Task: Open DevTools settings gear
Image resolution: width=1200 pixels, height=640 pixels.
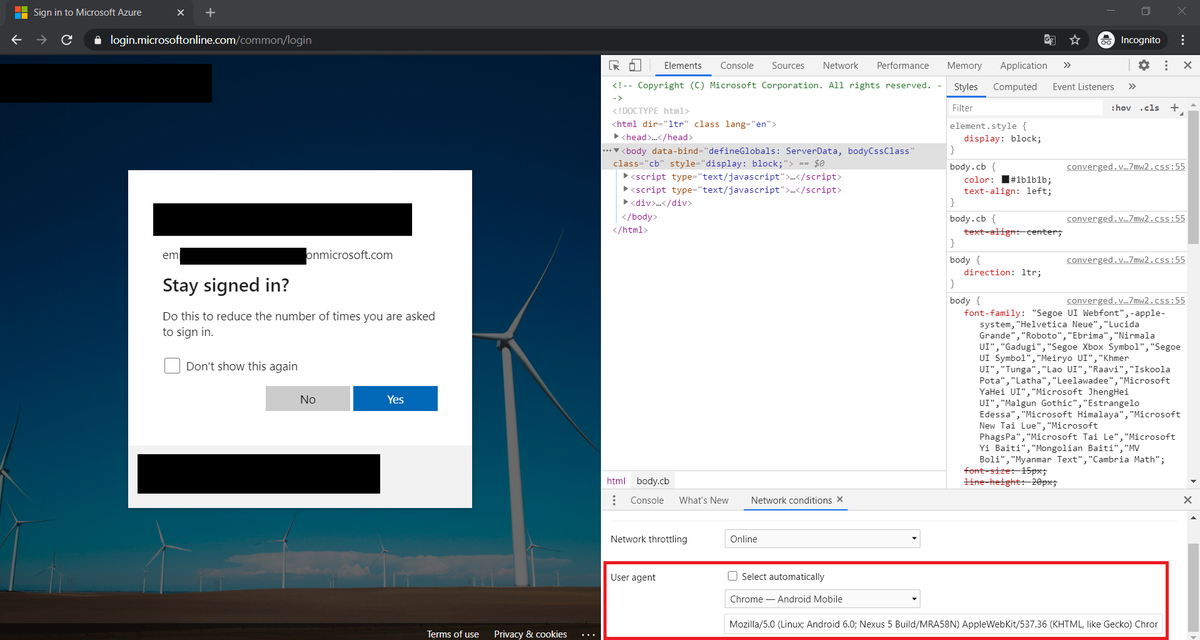Action: point(1144,65)
